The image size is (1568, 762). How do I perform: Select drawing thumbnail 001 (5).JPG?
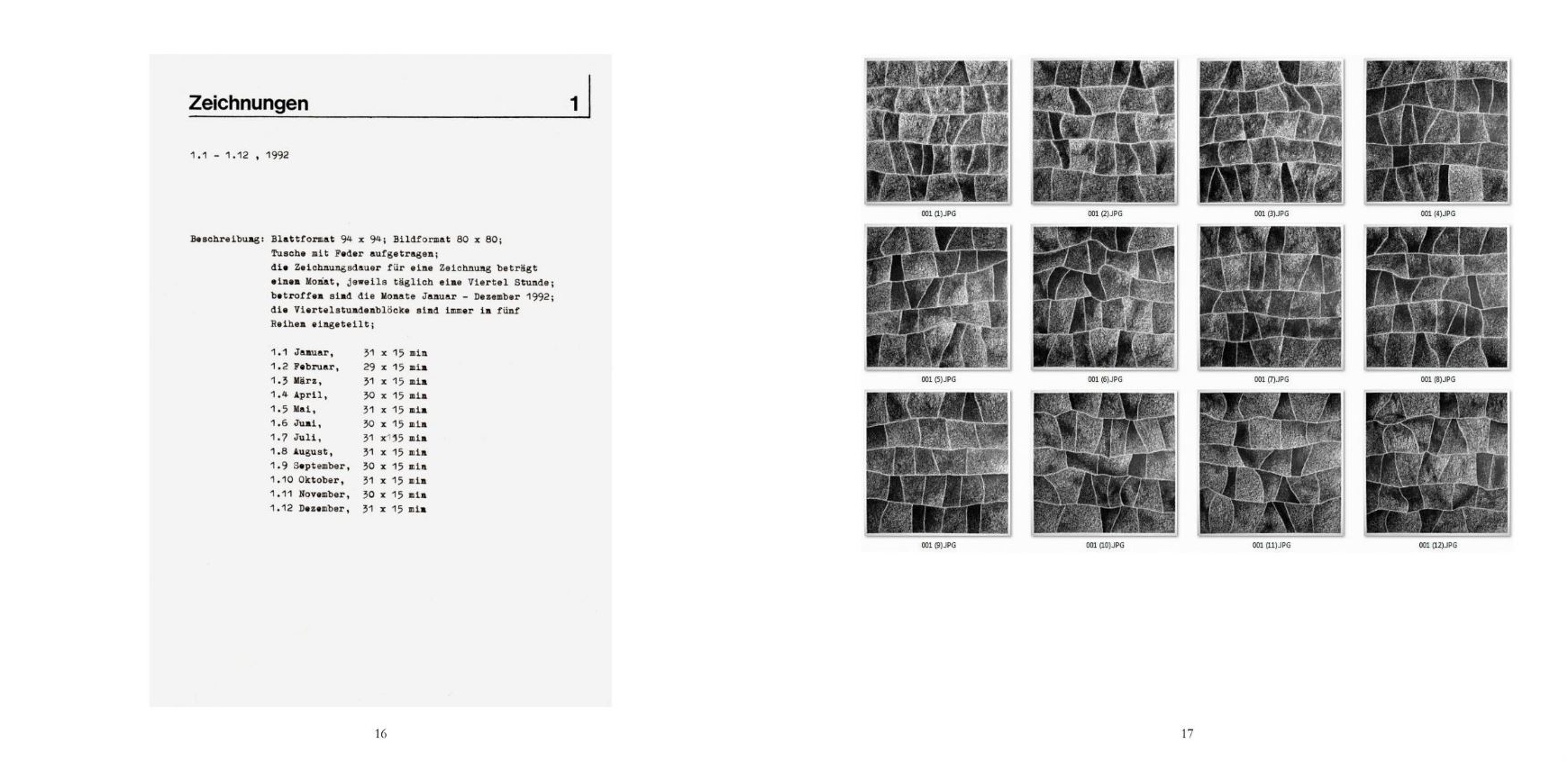tap(937, 297)
